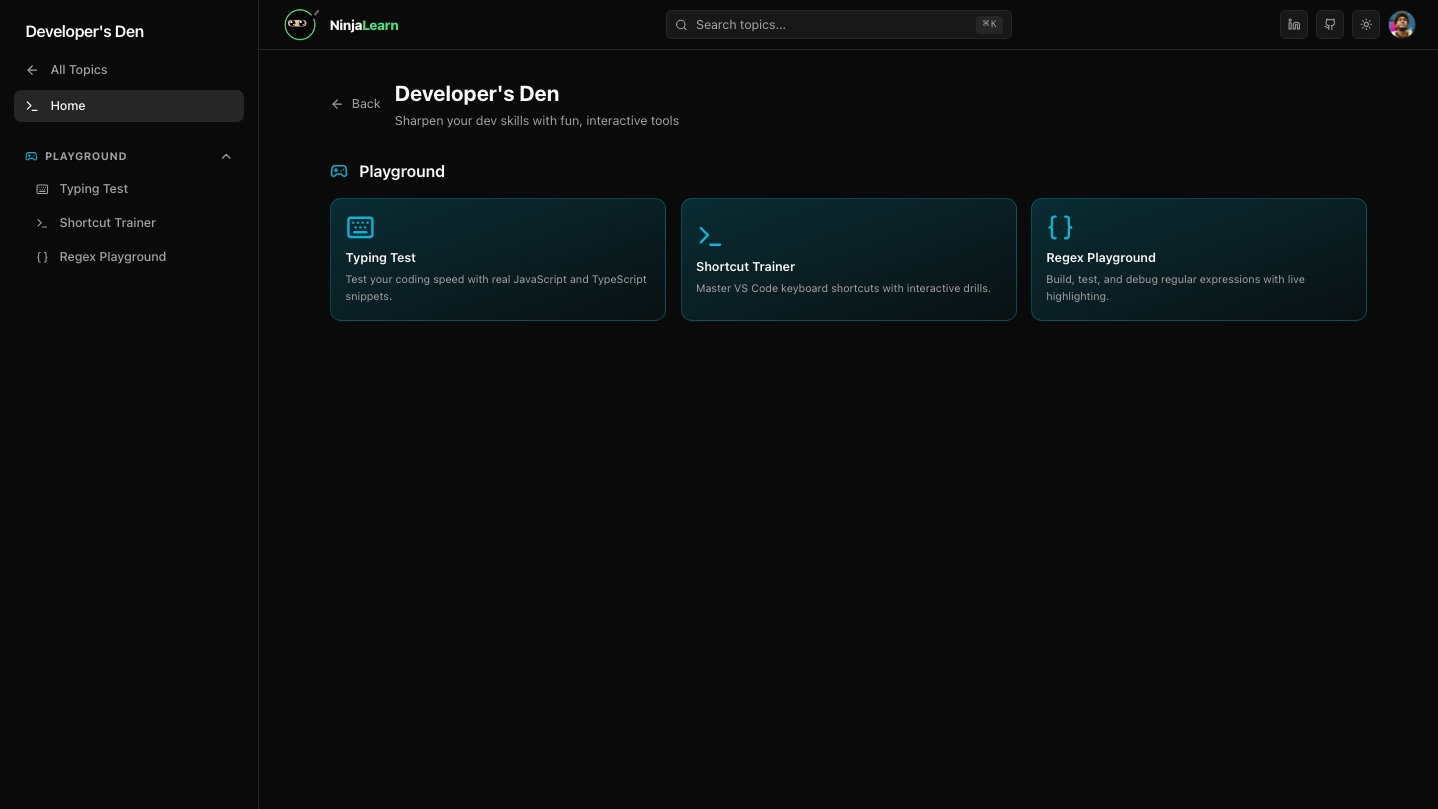This screenshot has height=809, width=1438.
Task: Open the Regex Playground card title
Action: [x=1101, y=258]
